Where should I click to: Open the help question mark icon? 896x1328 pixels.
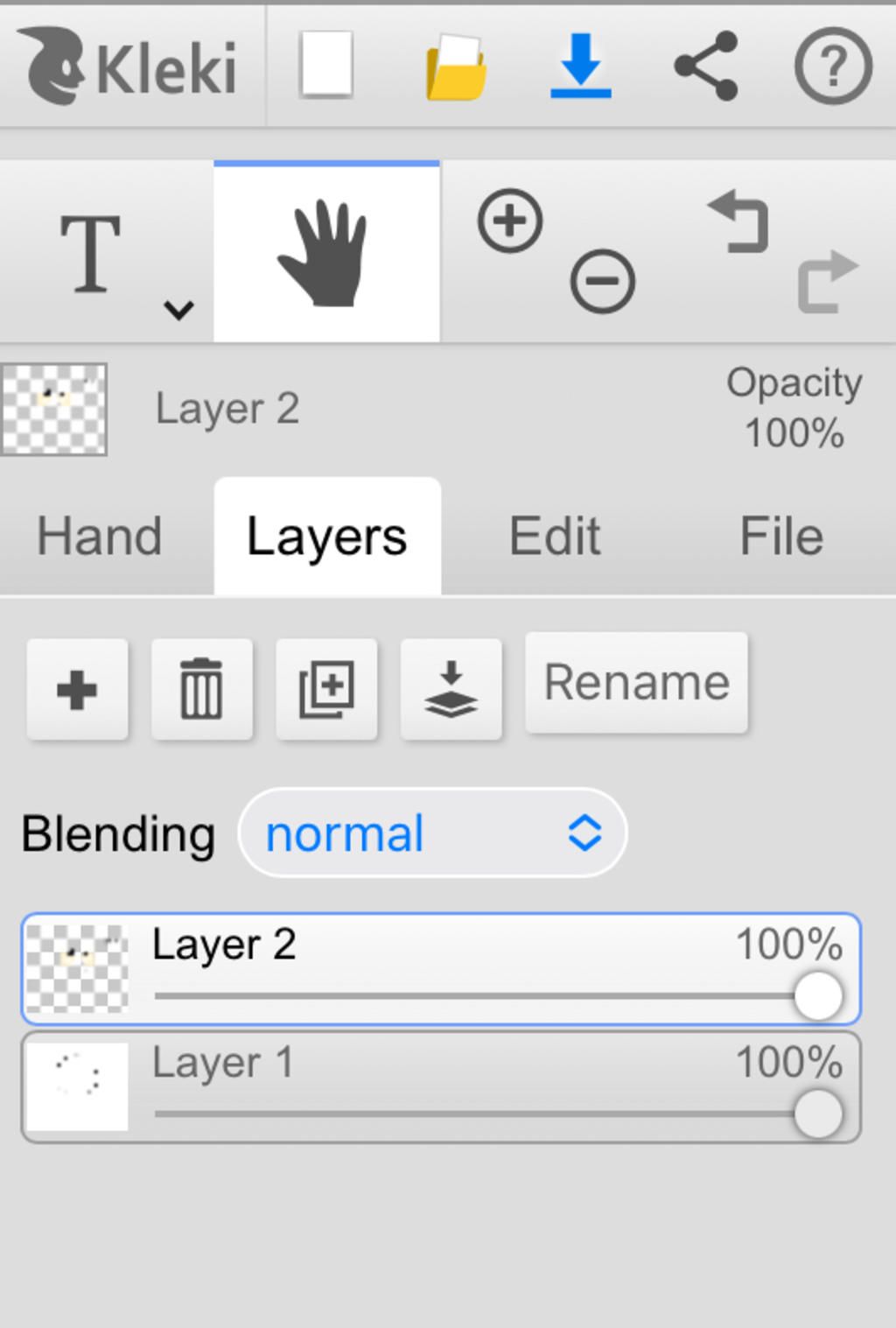tap(832, 67)
